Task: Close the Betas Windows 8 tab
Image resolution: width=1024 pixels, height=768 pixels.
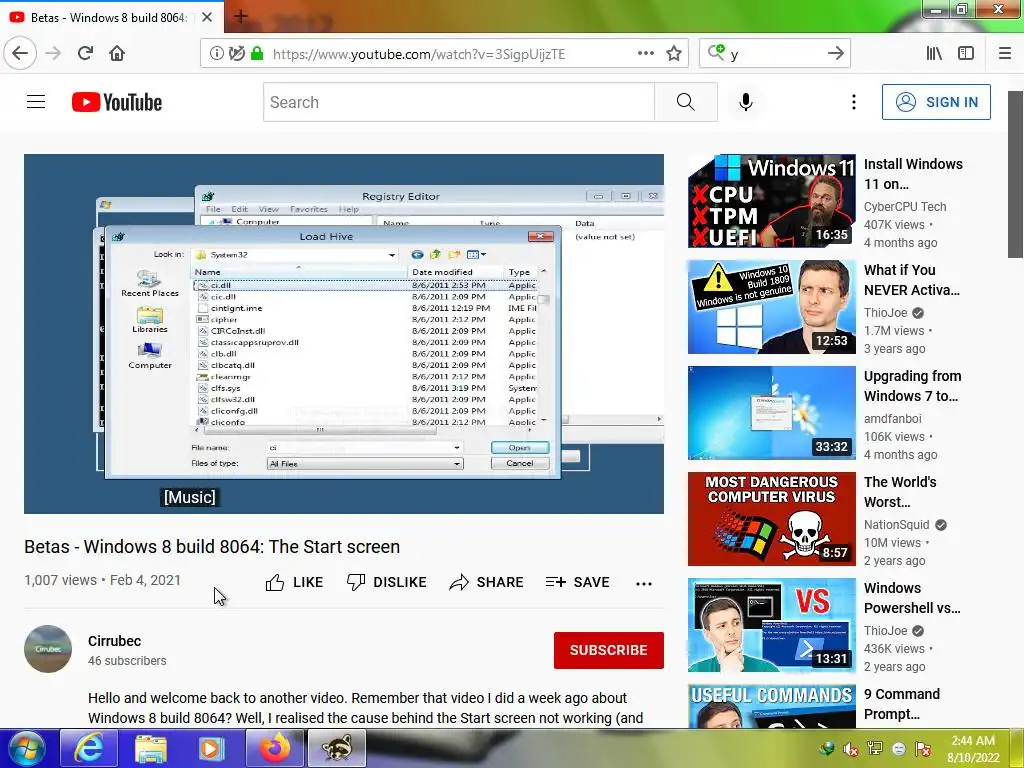Action: (207, 18)
